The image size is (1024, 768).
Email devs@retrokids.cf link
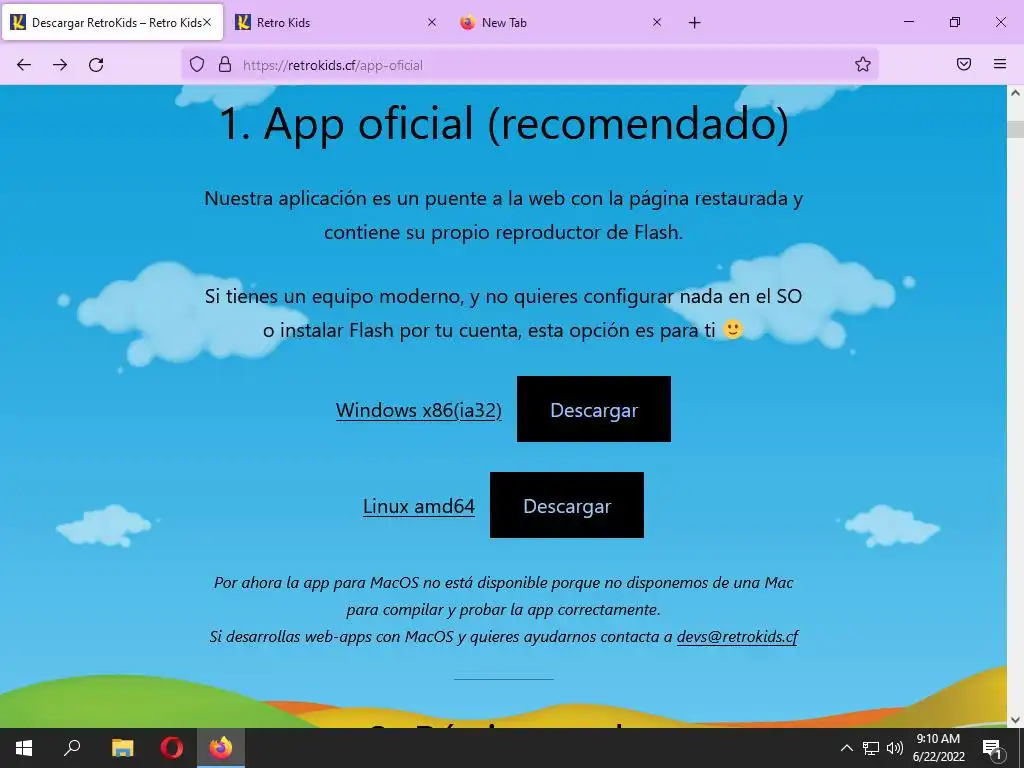(x=737, y=637)
